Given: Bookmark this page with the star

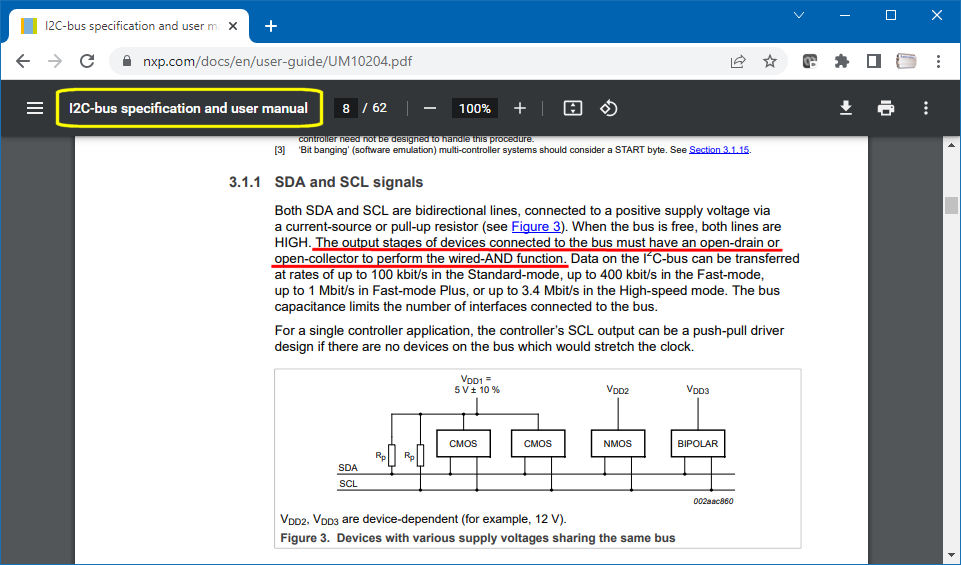Looking at the screenshot, I should click(x=770, y=61).
